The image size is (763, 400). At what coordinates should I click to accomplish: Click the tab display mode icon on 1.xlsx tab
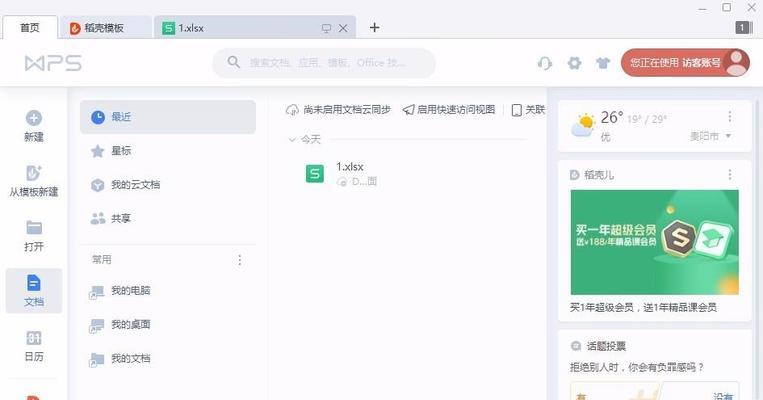(327, 29)
